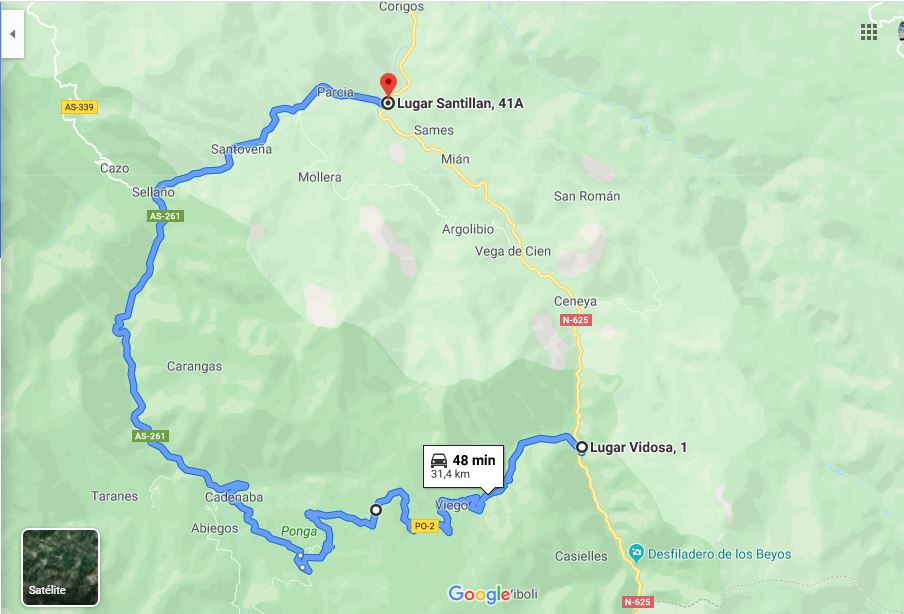Viewport: 904px width, 614px height.
Task: Click the upper AS-261 road shield
Action: 165,216
